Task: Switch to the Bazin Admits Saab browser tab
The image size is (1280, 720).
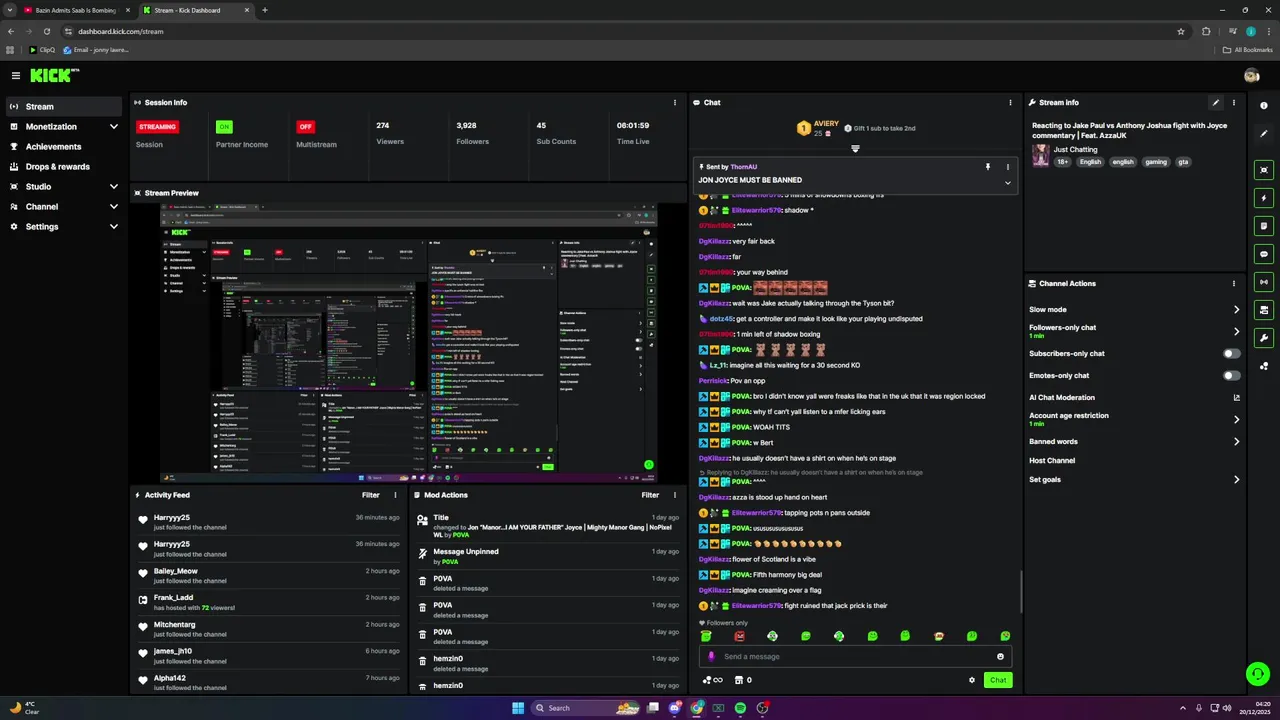Action: 76,10
